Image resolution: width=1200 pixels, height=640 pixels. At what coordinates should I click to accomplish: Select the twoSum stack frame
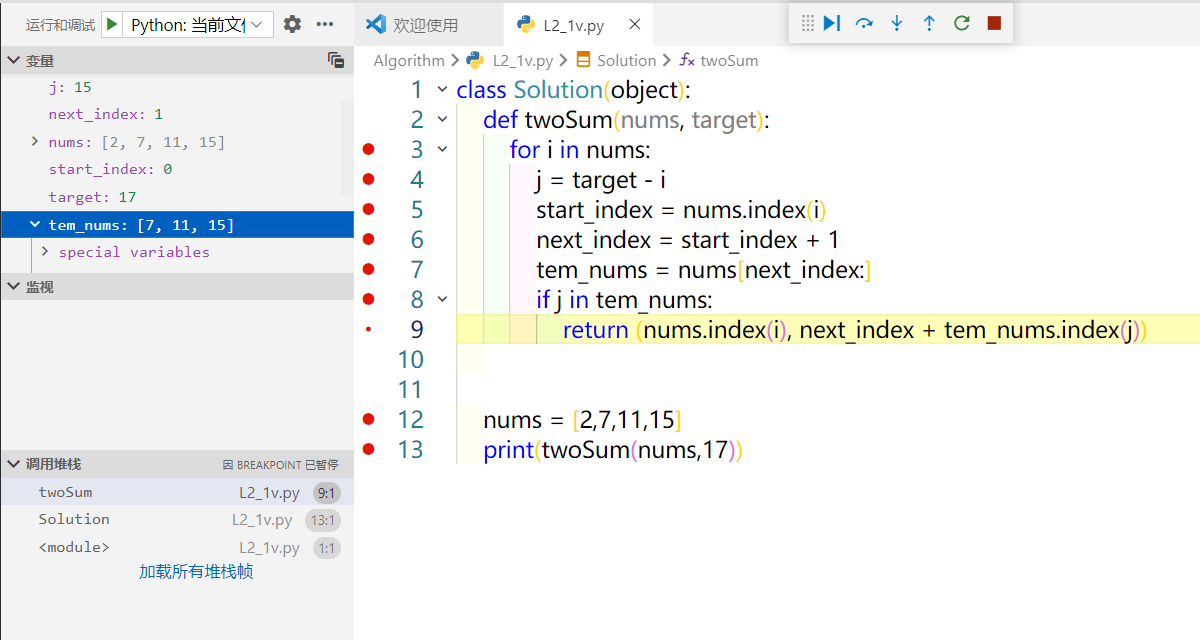[x=177, y=492]
